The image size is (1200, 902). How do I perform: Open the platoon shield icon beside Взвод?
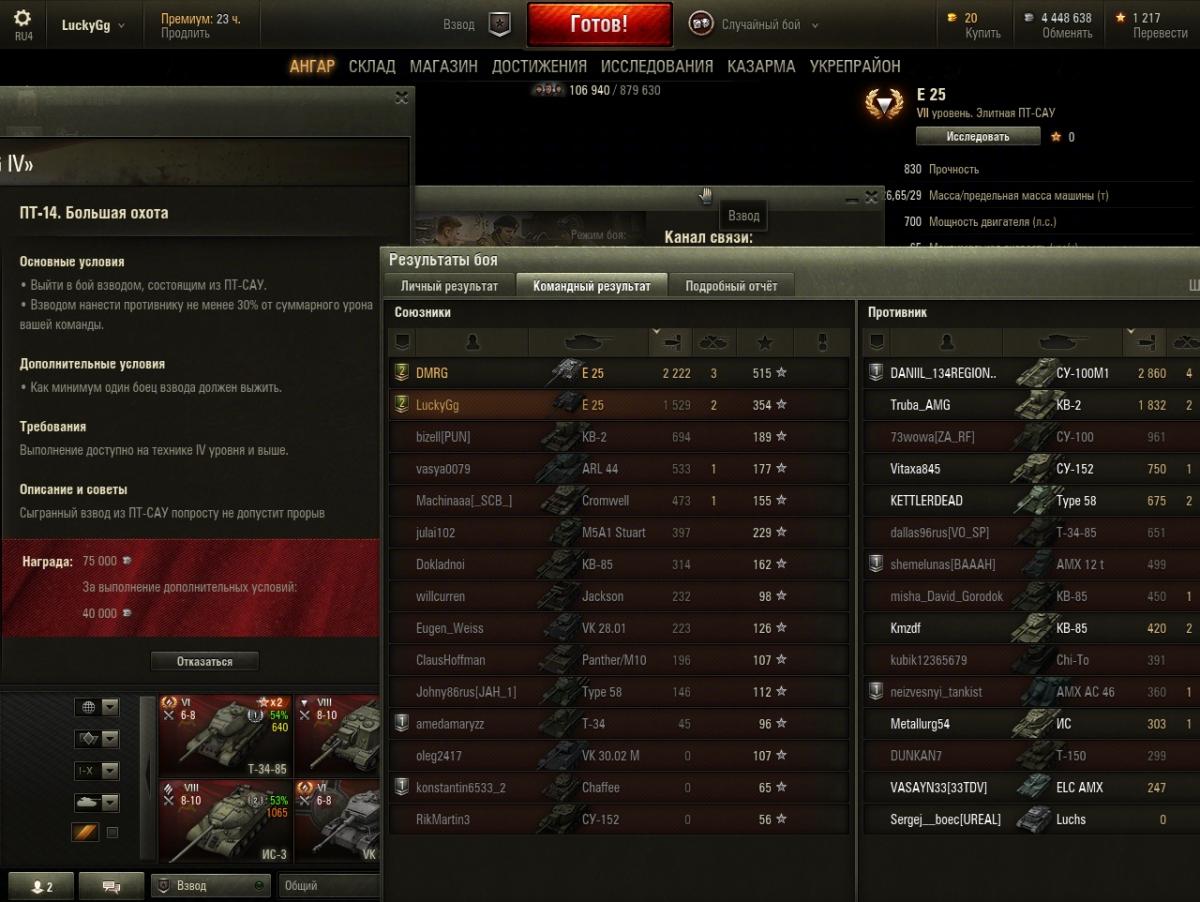[500, 25]
